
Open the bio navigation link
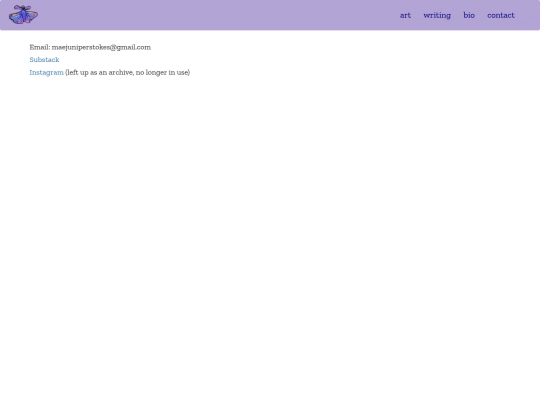[469, 15]
